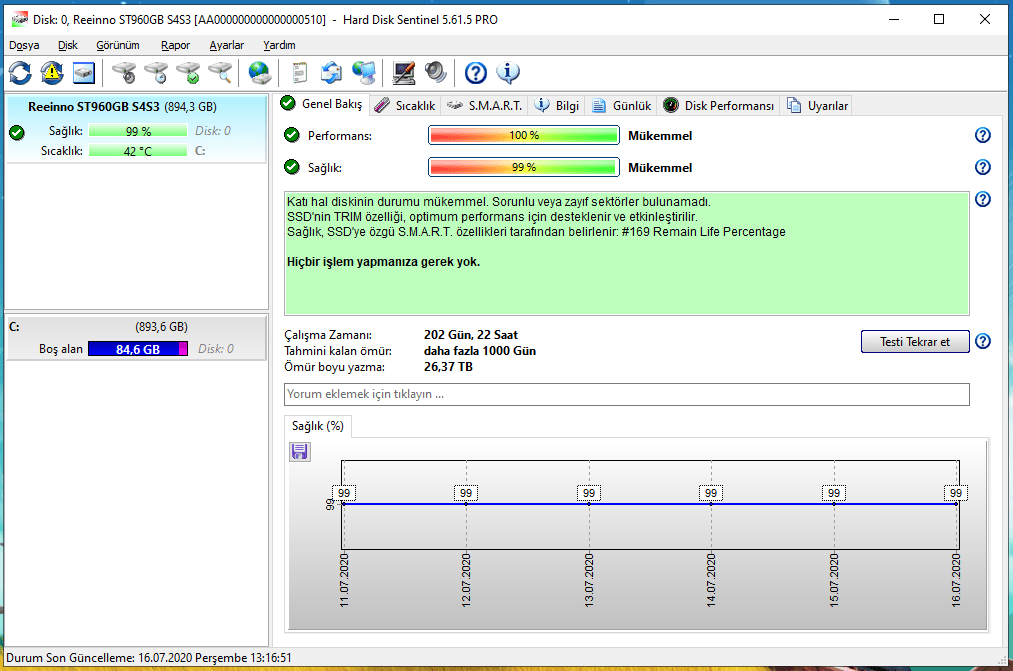Screen dimensions: 1013x671
Task: Click the disk with stethoscope toolbar icon
Action: [124, 73]
